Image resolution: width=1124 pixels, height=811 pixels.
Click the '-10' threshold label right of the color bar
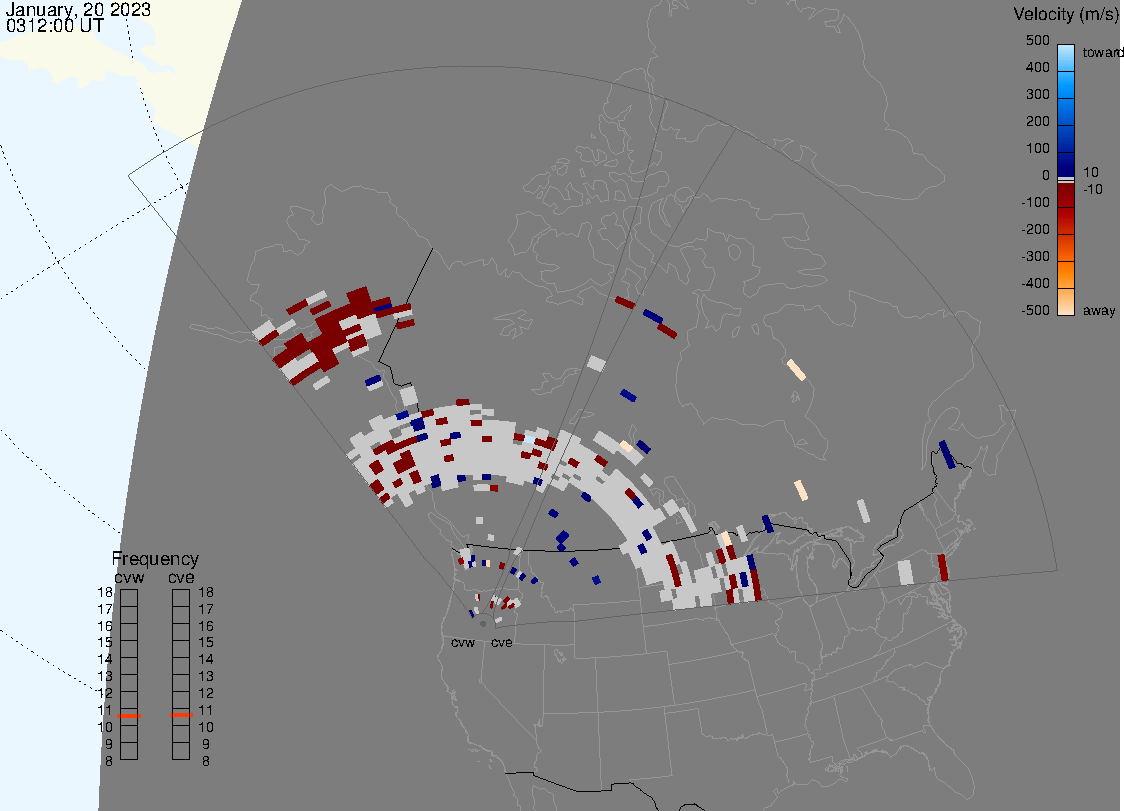coord(1092,189)
